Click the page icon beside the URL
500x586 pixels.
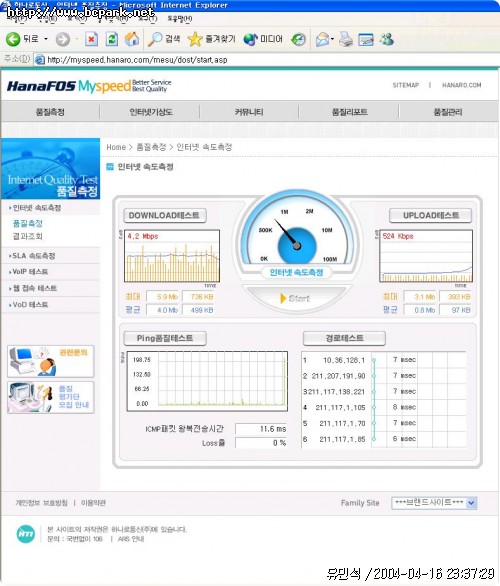click(40, 60)
